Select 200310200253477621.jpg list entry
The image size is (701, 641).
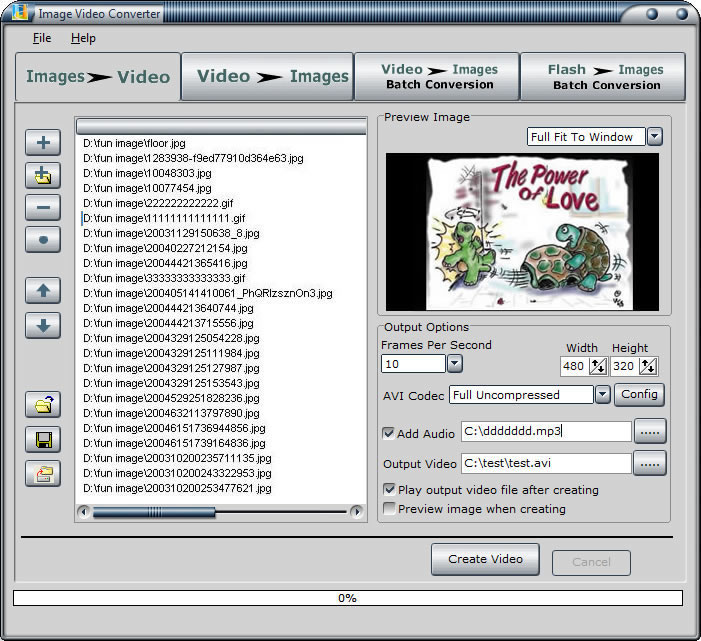[177, 488]
